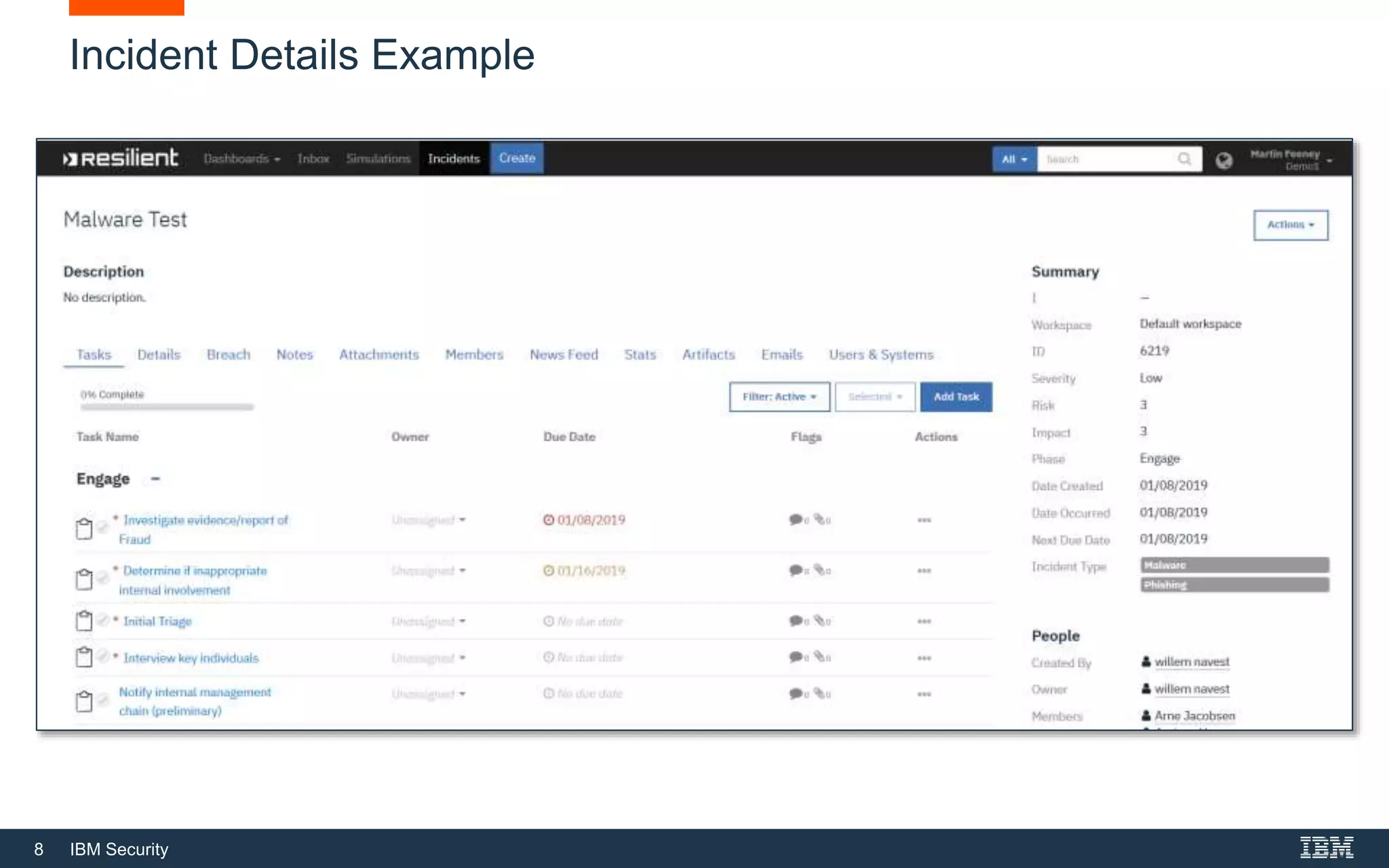Image resolution: width=1389 pixels, height=868 pixels.
Task: Switch to the Notes tab
Action: (294, 355)
